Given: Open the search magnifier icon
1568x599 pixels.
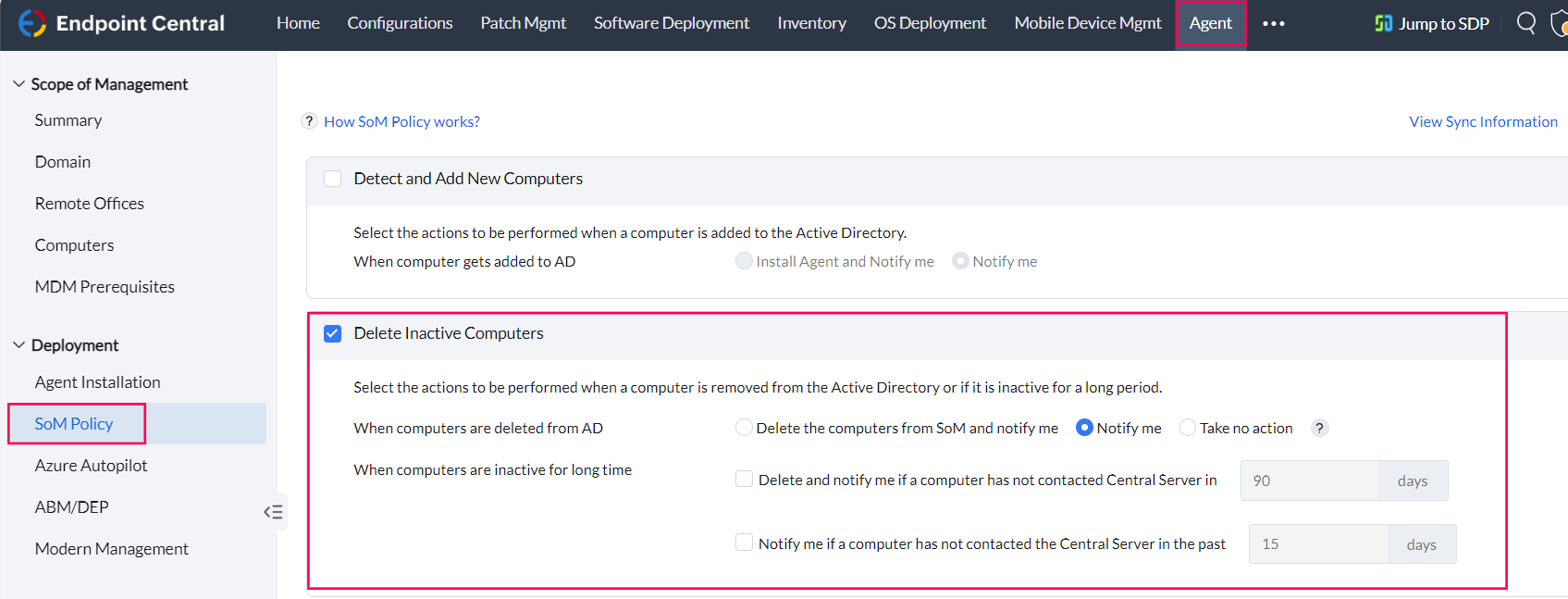Looking at the screenshot, I should pos(1526,23).
